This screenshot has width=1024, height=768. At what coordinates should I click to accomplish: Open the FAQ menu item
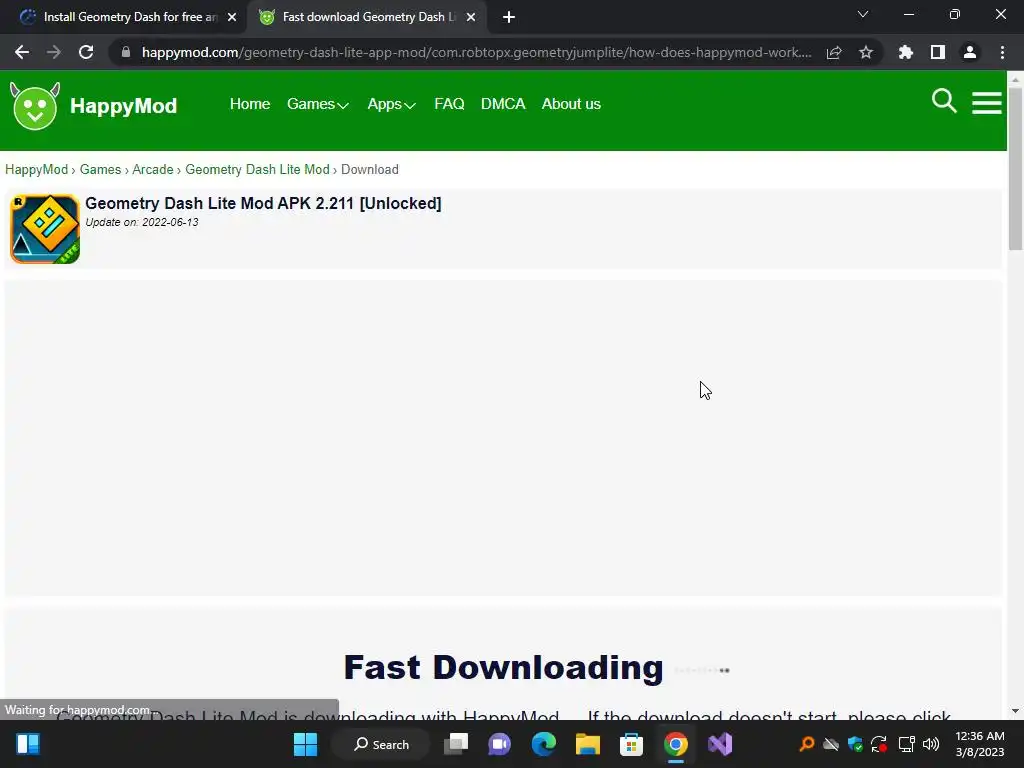coord(449,104)
